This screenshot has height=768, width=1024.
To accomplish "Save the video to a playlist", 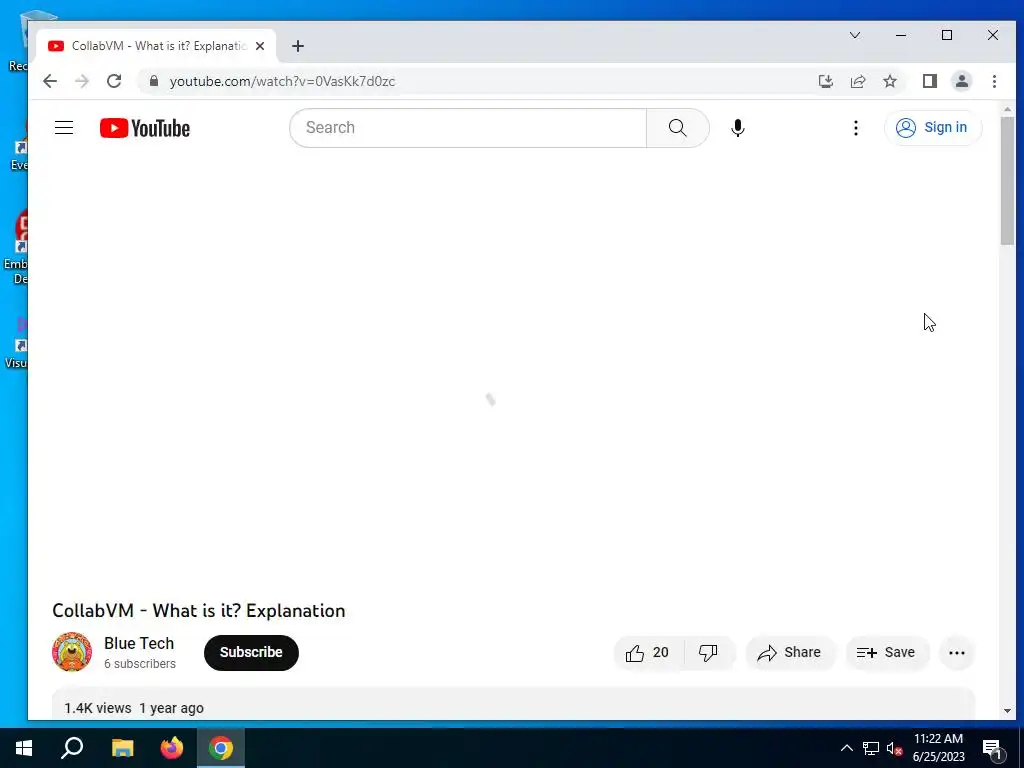I will click(x=887, y=652).
